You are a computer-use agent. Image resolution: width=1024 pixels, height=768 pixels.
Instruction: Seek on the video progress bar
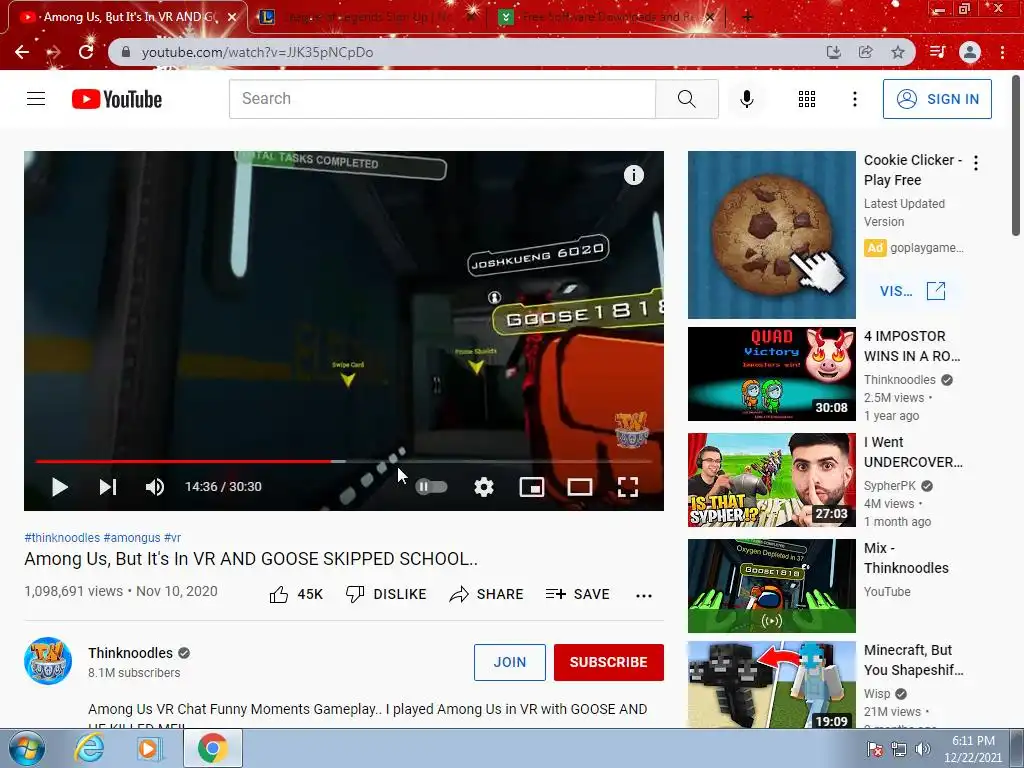click(x=344, y=461)
